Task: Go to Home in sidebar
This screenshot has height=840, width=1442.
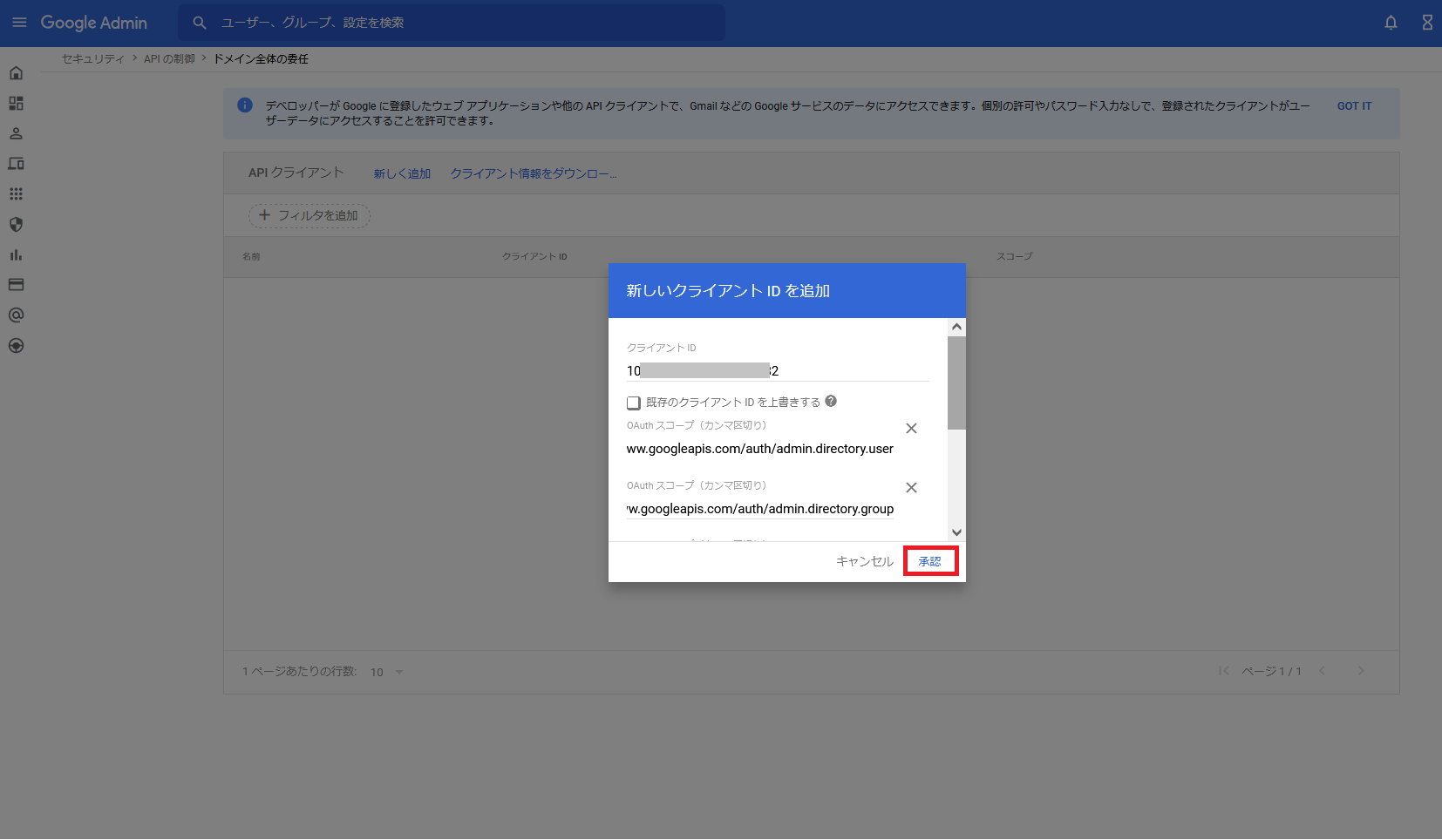Action: pos(16,73)
